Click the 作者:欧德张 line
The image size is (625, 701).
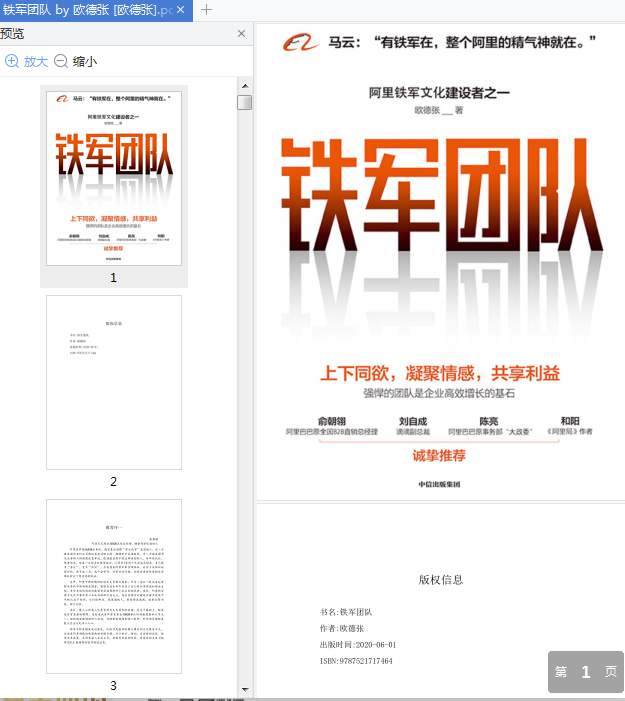click(342, 628)
